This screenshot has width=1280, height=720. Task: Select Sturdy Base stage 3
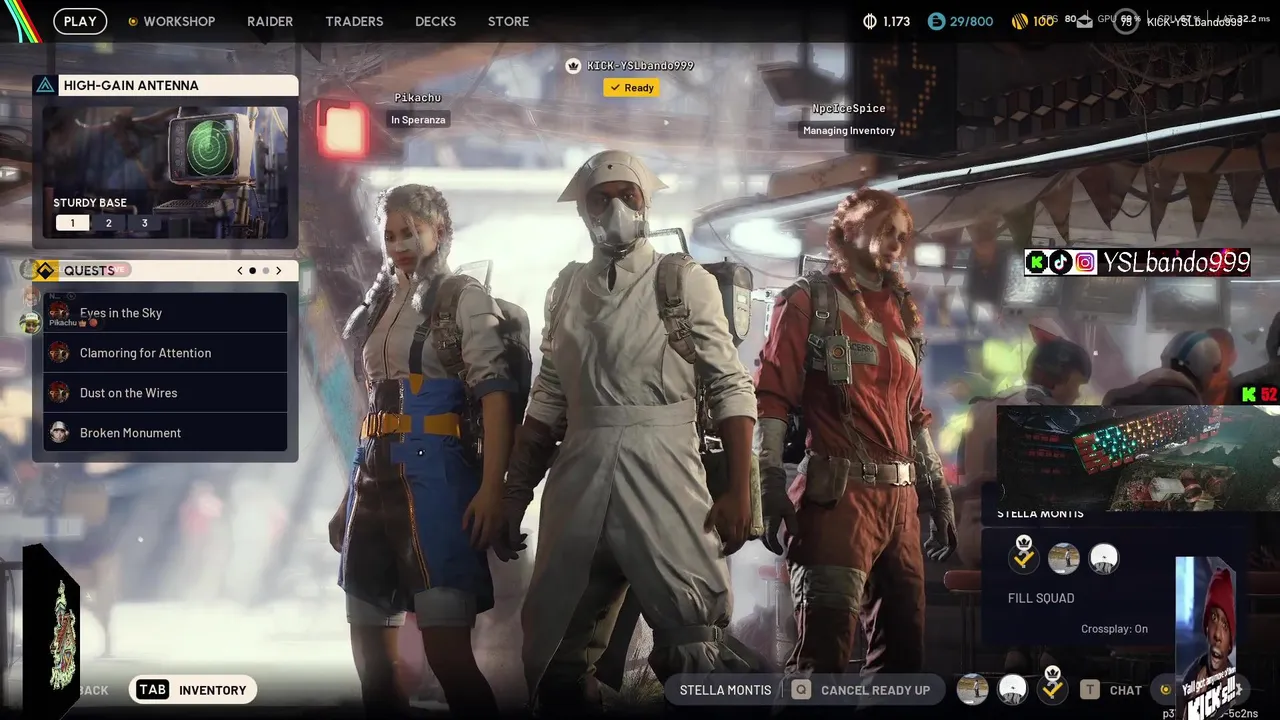click(x=144, y=223)
